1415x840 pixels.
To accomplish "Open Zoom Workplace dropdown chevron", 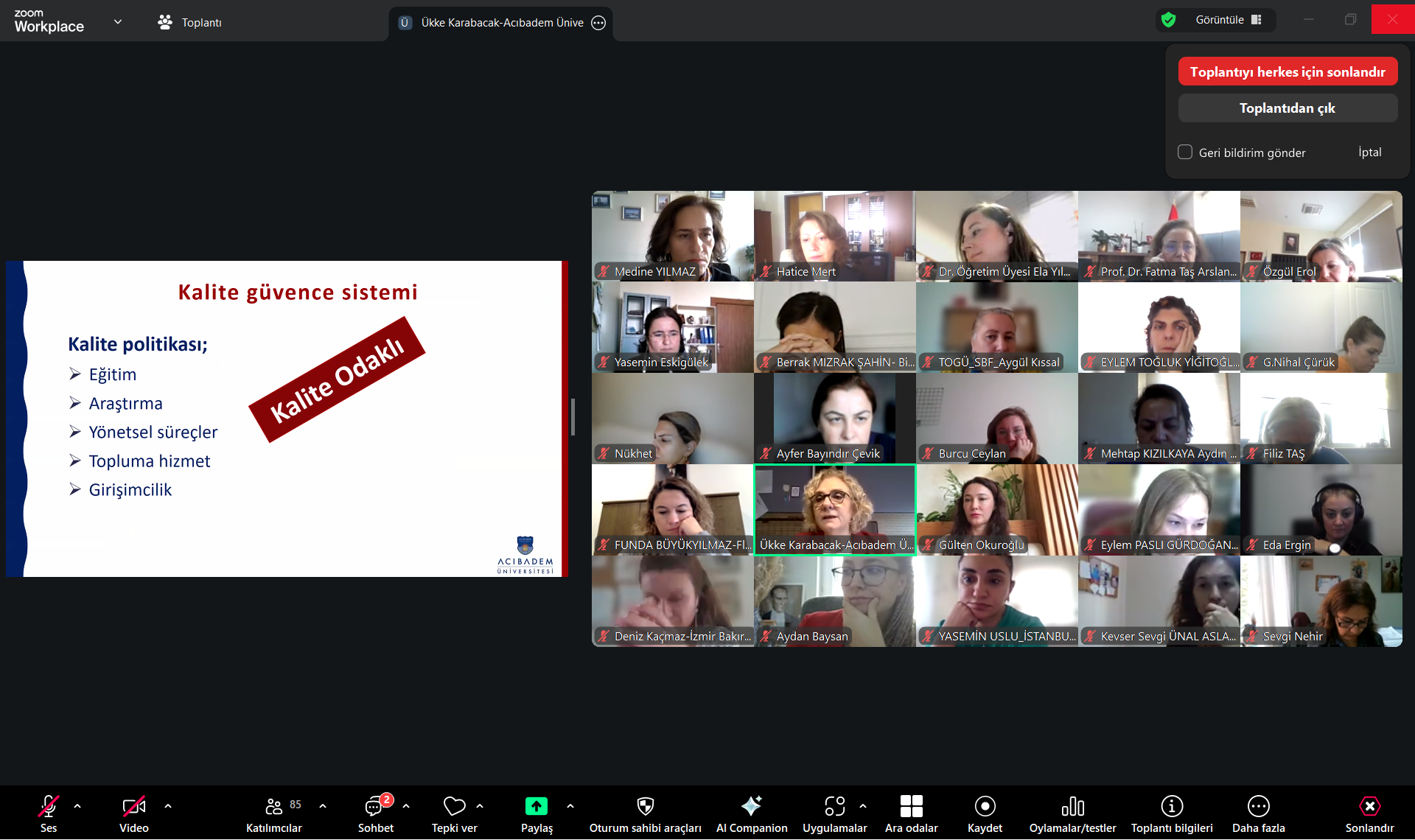I will [118, 22].
